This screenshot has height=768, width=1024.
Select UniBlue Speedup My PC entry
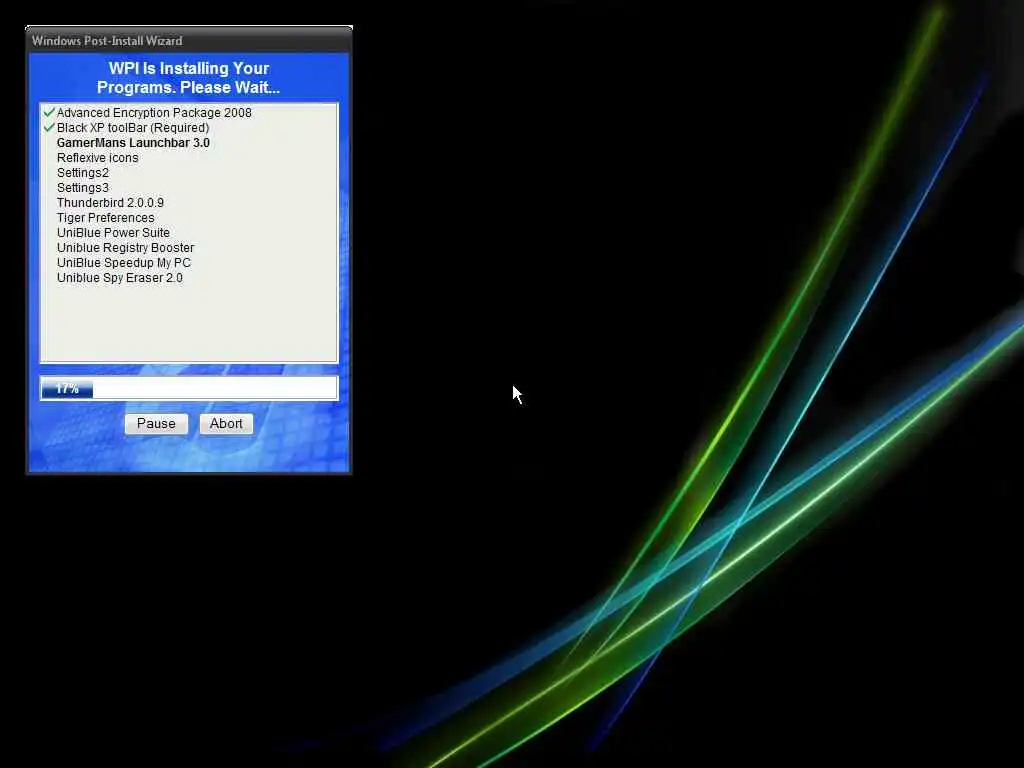124,263
